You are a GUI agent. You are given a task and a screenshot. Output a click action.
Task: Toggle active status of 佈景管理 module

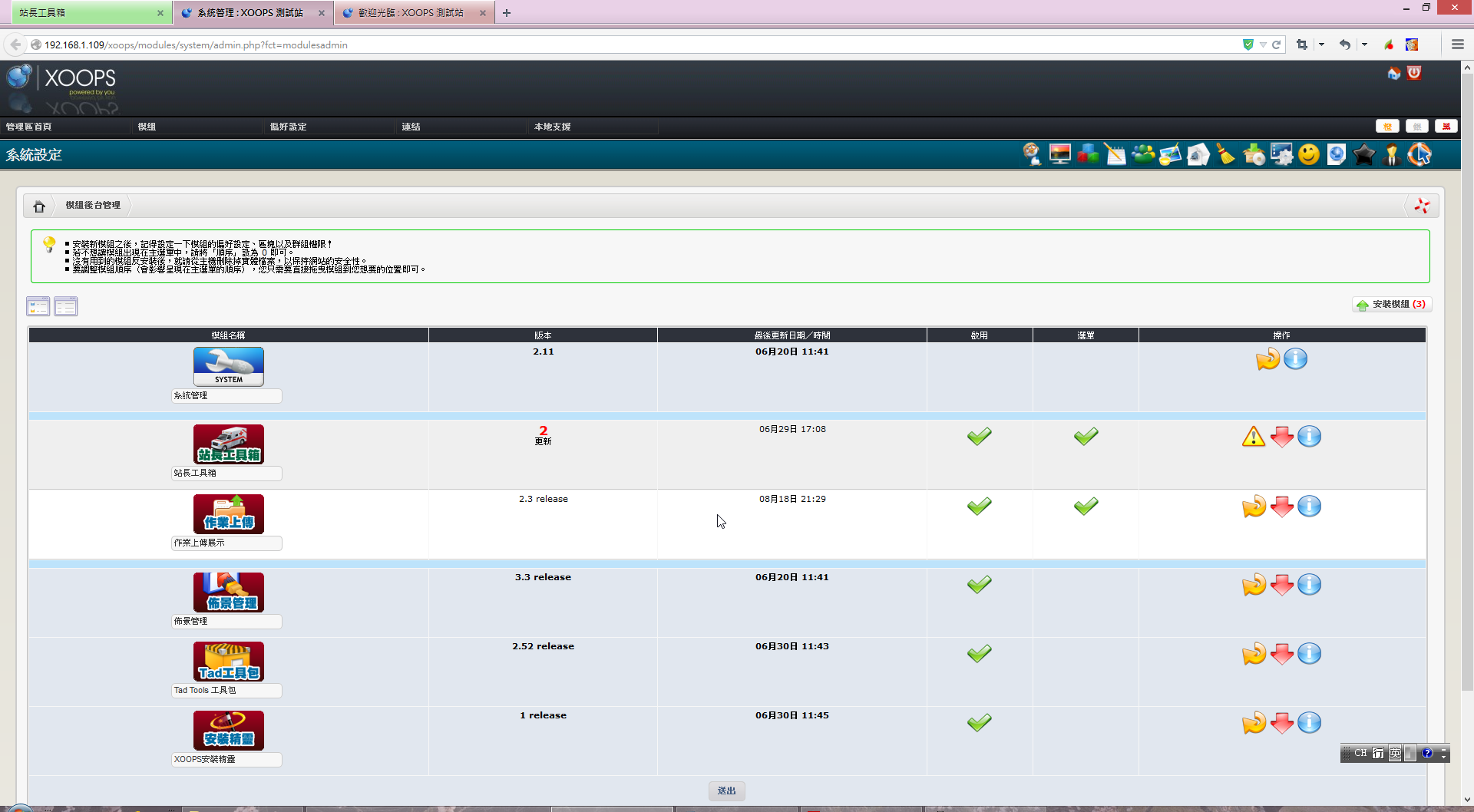point(980,585)
